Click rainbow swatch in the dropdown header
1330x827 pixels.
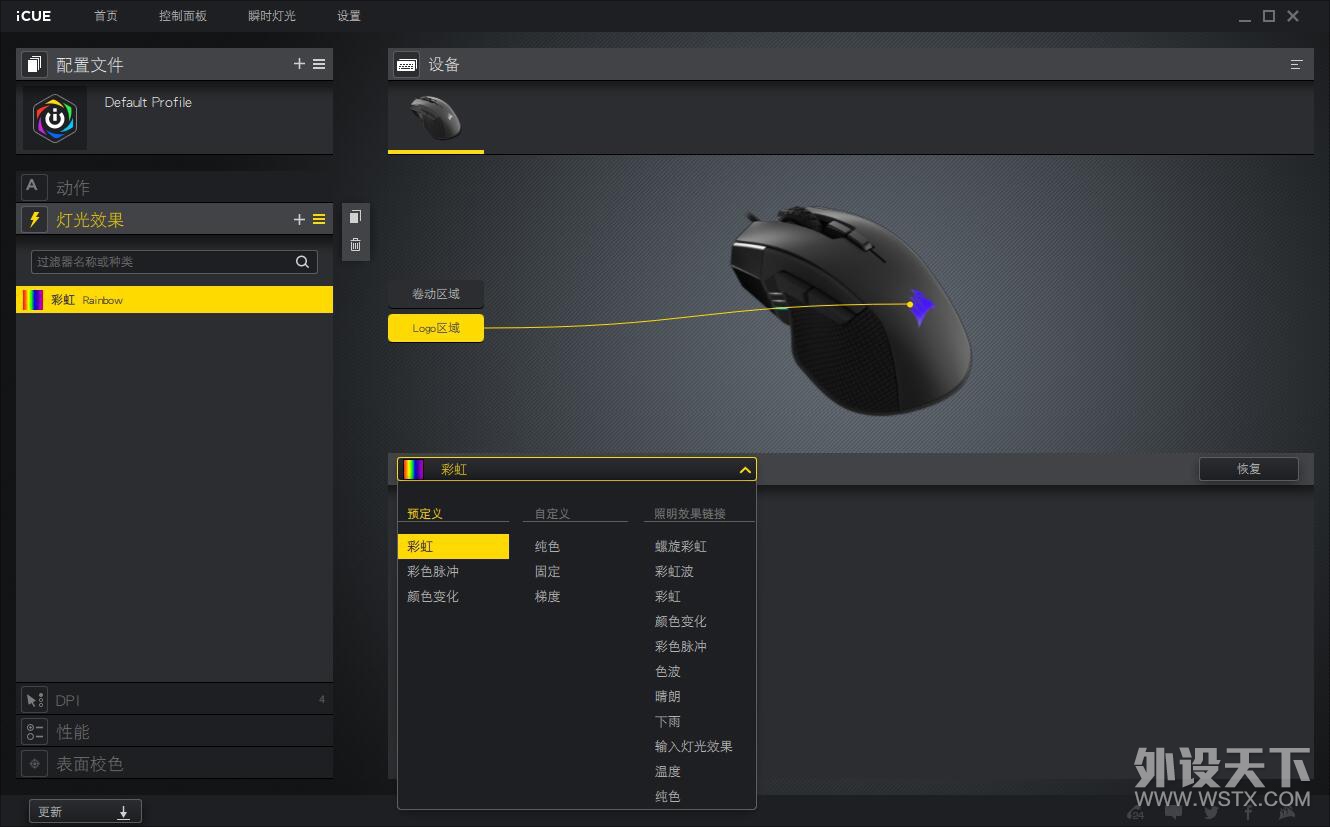[x=413, y=470]
